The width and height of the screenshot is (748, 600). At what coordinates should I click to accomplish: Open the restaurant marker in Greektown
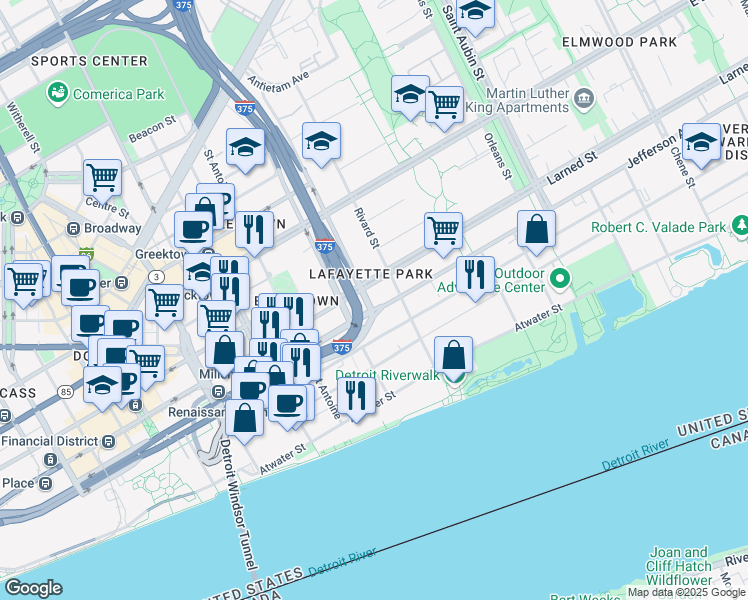pos(254,230)
